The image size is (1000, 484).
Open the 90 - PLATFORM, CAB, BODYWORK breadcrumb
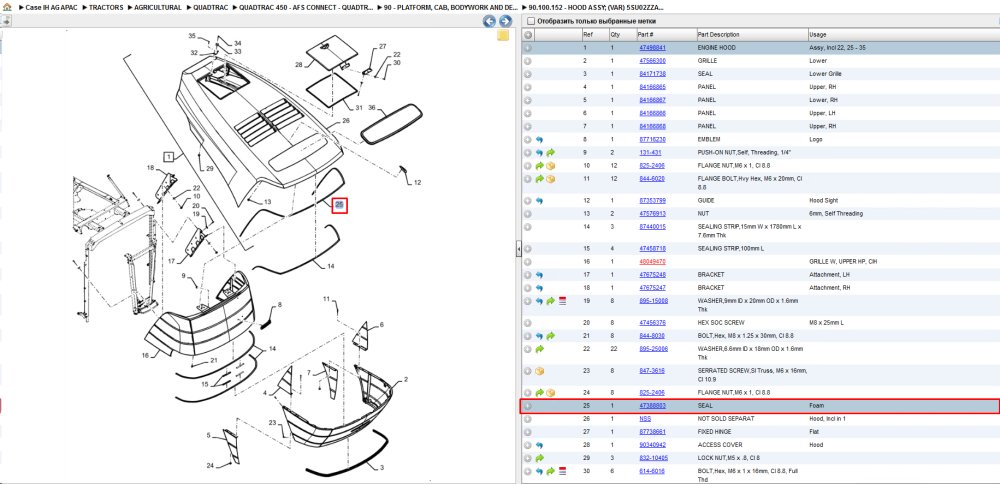[x=452, y=7]
